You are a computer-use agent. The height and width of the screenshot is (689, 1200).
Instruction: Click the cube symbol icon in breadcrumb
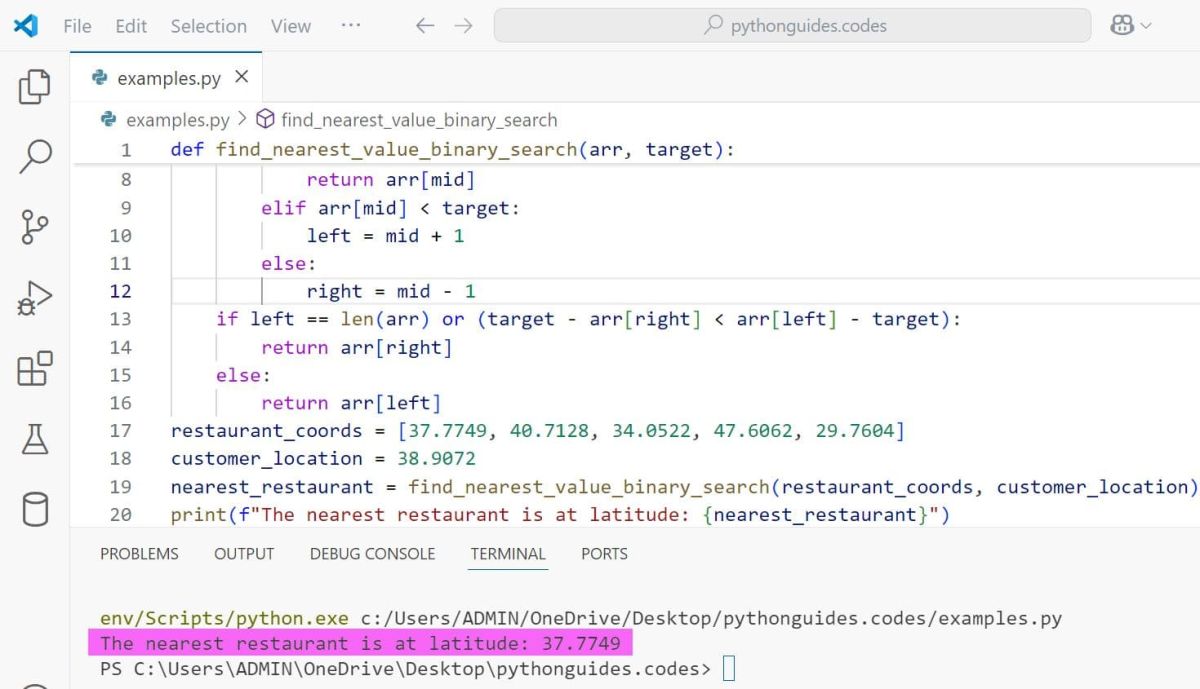[265, 120]
